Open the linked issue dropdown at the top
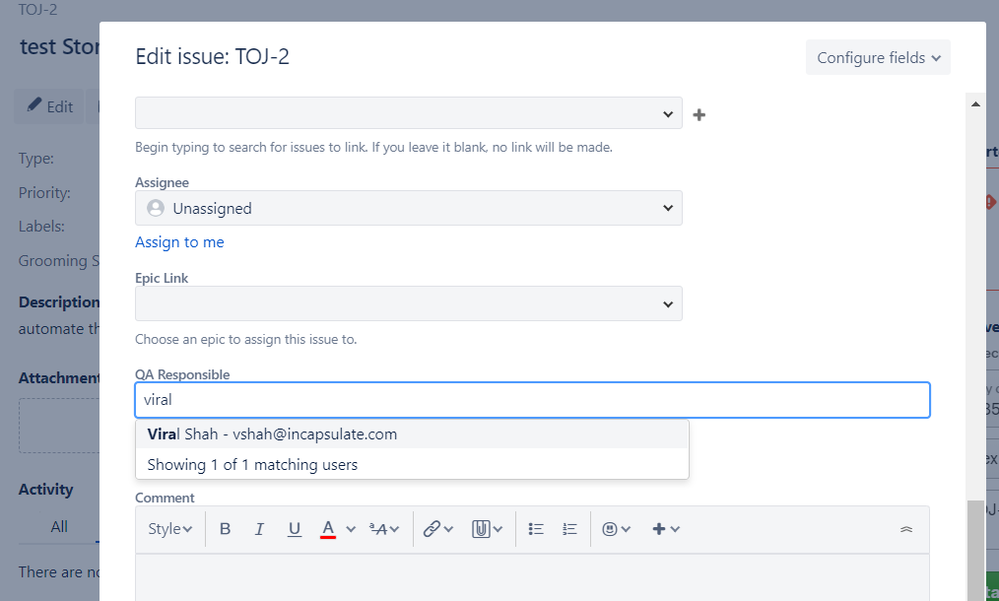Screen dimensions: 999x601 pyautogui.click(x=408, y=113)
